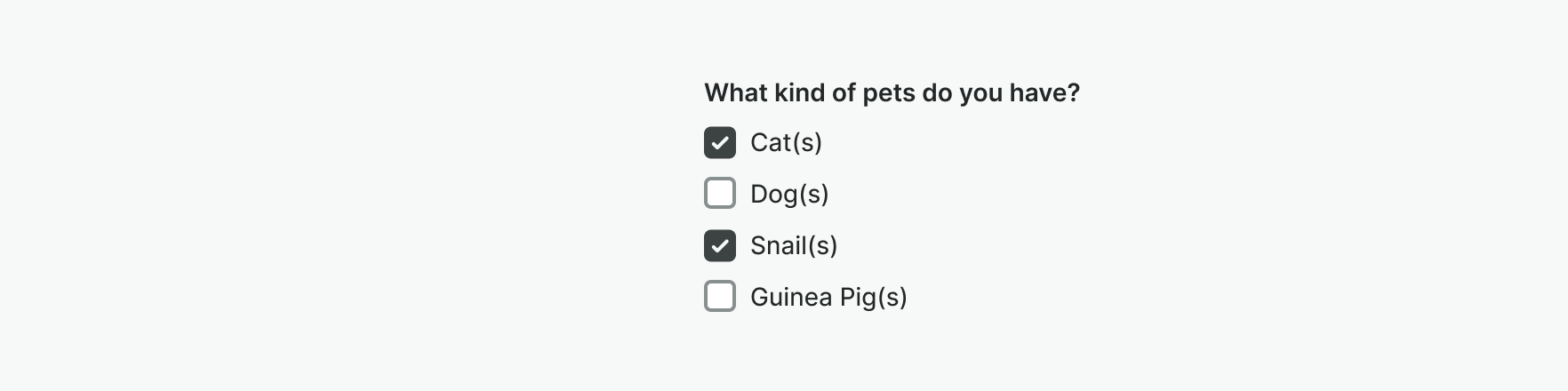The image size is (1568, 391).
Task: Select Dog(s) as a pet option
Action: tap(720, 194)
